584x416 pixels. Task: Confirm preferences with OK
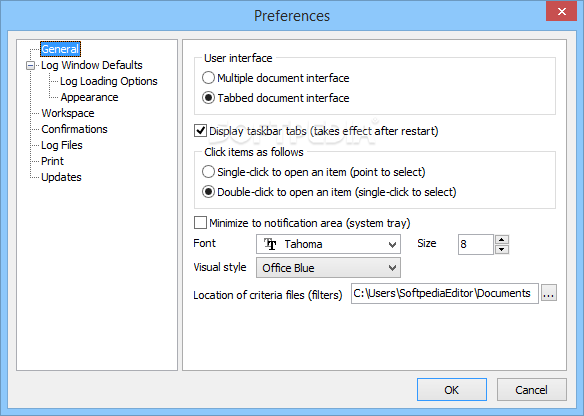tap(452, 390)
